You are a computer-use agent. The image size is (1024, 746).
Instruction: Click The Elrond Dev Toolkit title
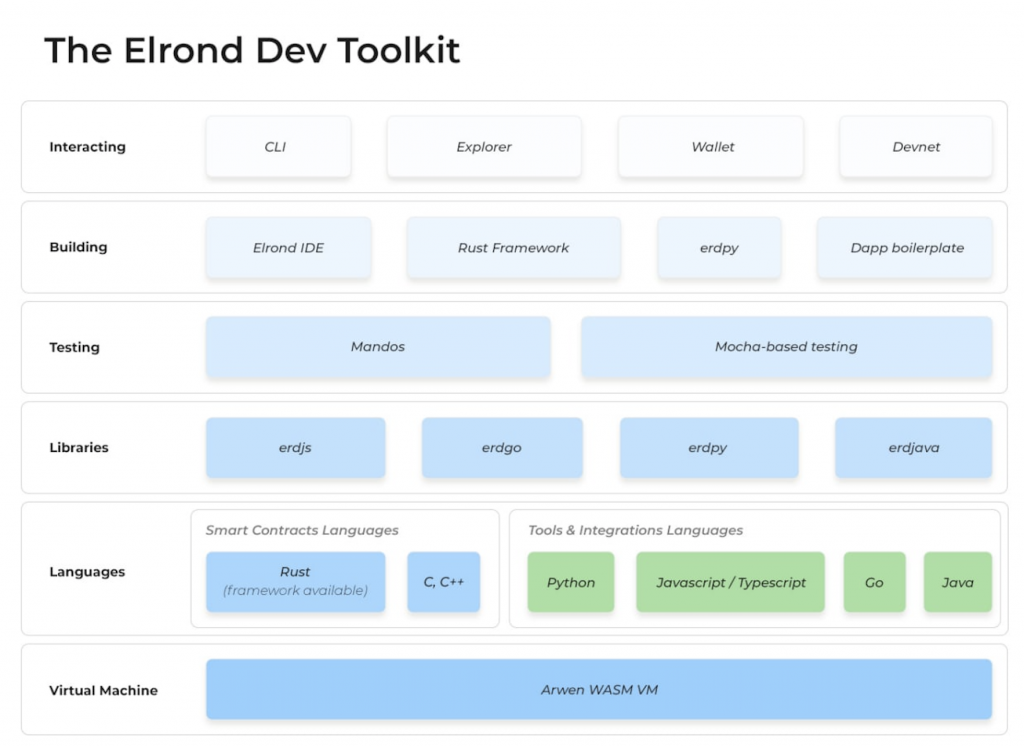[x=252, y=50]
